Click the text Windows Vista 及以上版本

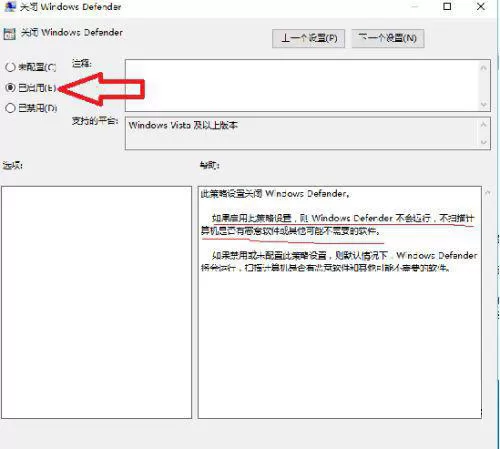click(183, 125)
